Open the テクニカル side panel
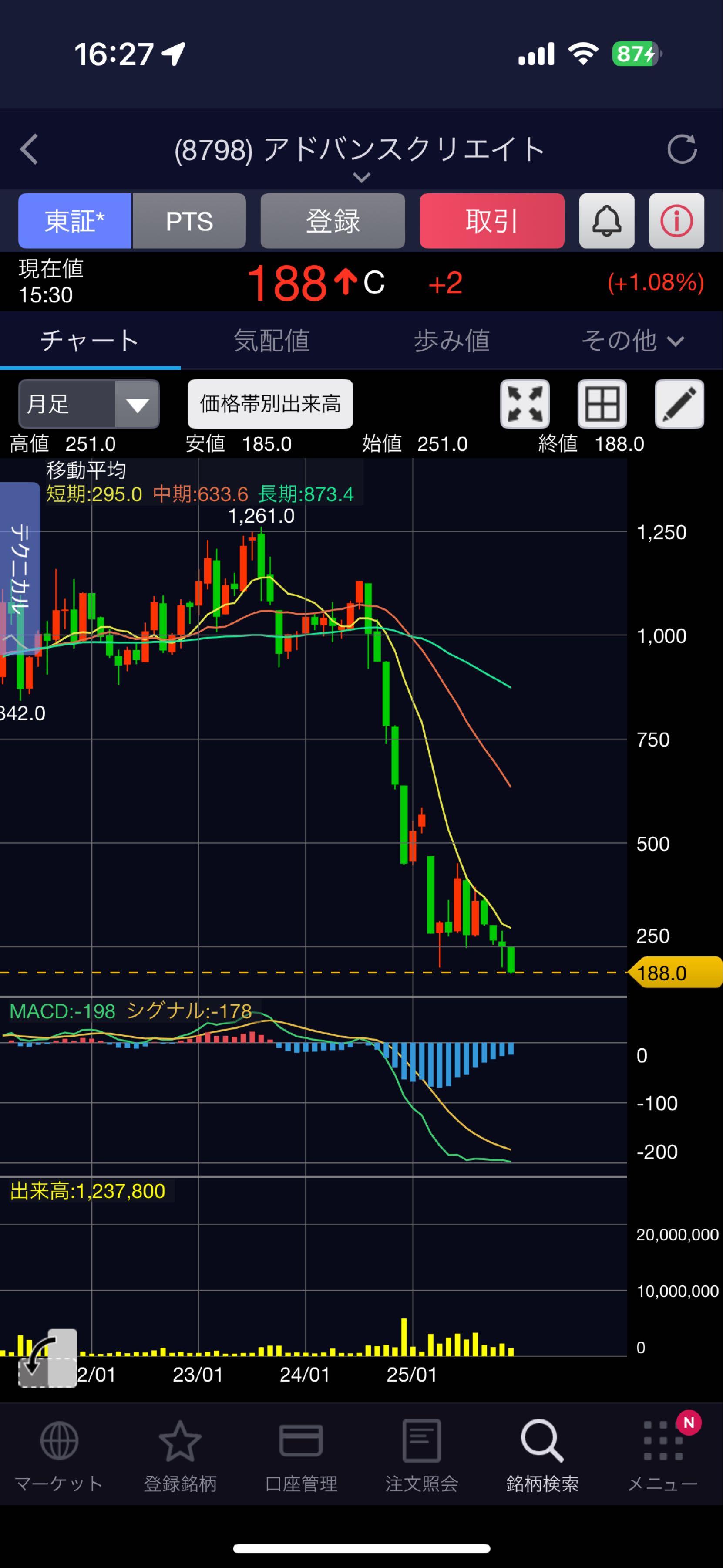Screen dimensions: 723x1568 20,569
